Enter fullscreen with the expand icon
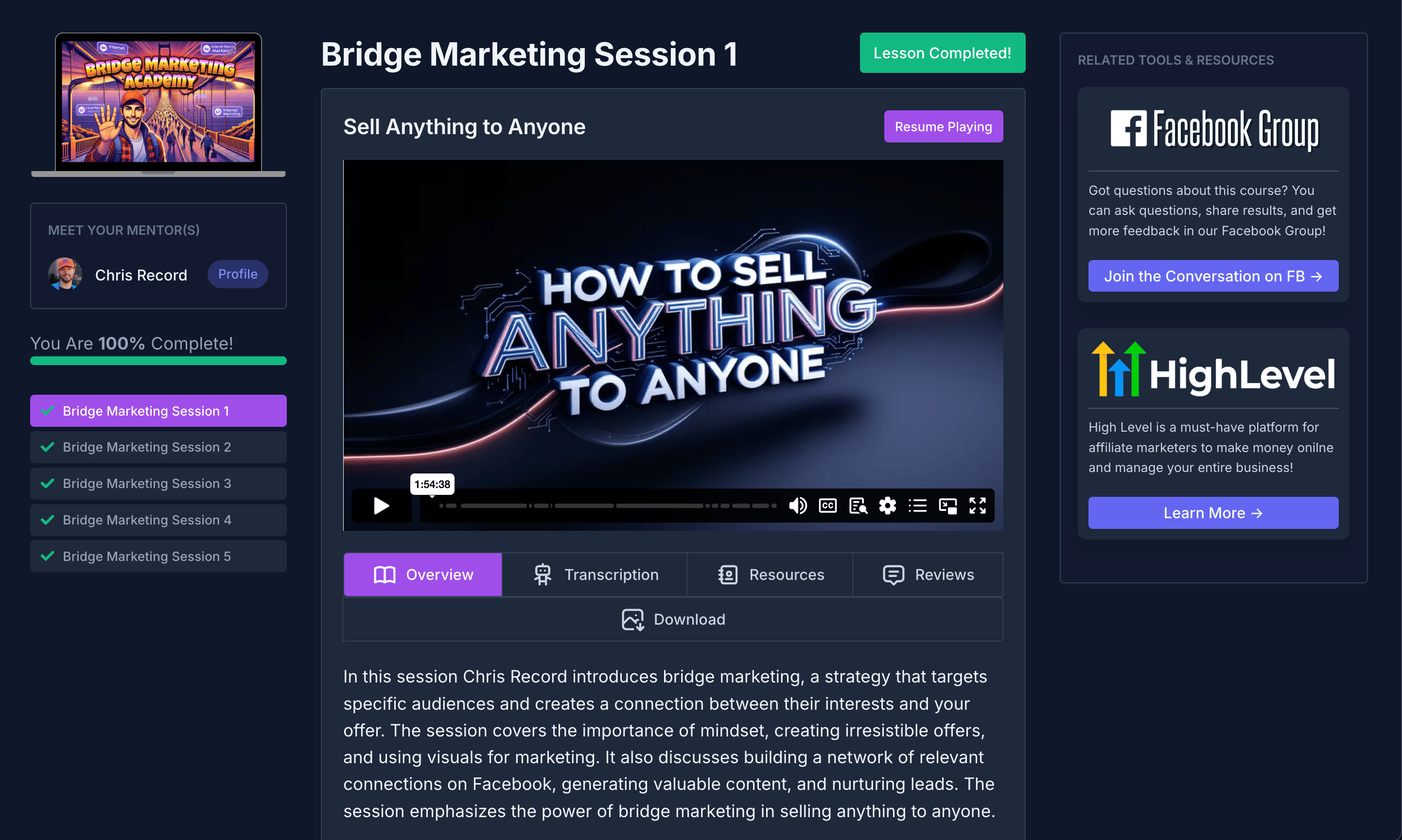Viewport: 1402px width, 840px height. click(978, 506)
